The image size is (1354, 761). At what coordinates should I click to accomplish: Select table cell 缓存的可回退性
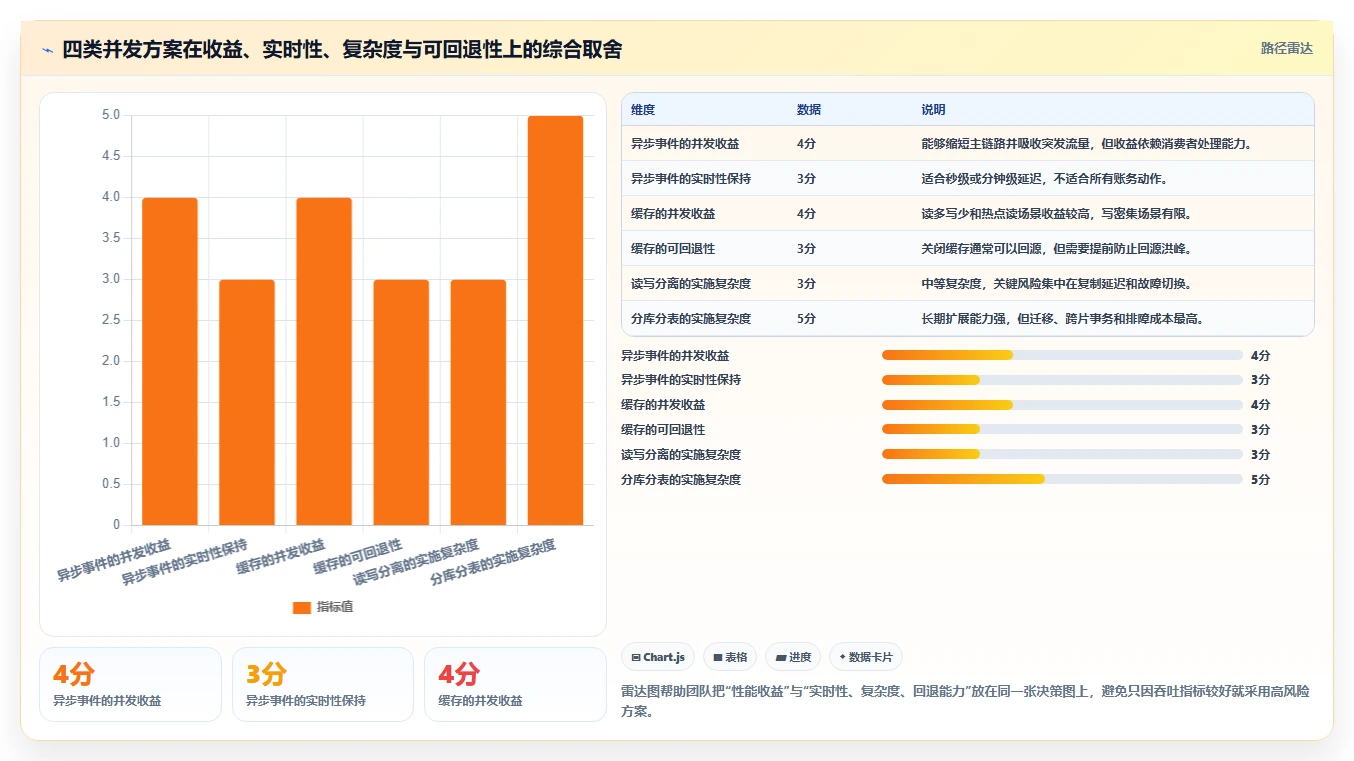point(673,249)
